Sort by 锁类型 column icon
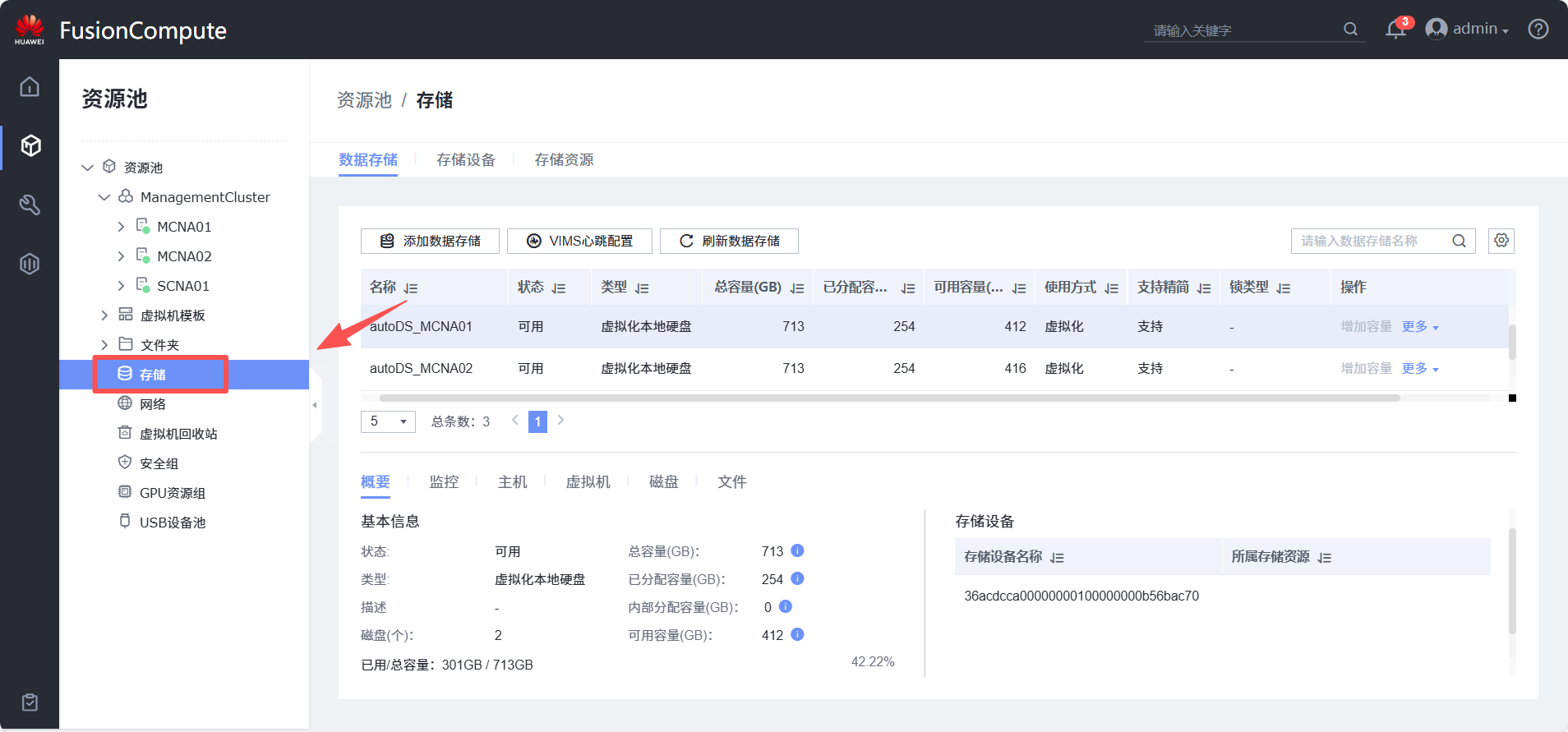Image resolution: width=1568 pixels, height=732 pixels. pos(1284,288)
